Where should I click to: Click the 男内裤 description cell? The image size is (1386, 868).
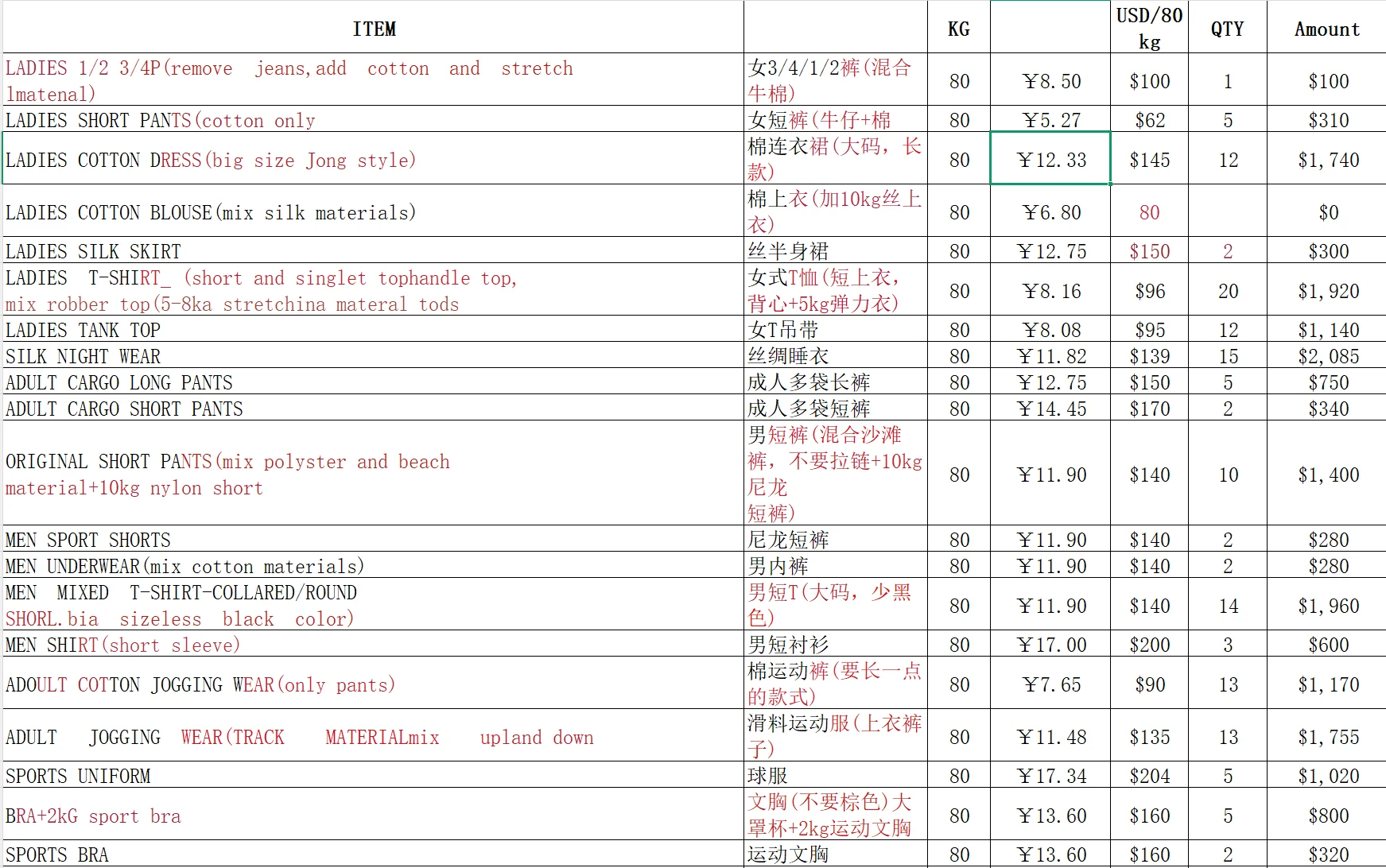(835, 565)
